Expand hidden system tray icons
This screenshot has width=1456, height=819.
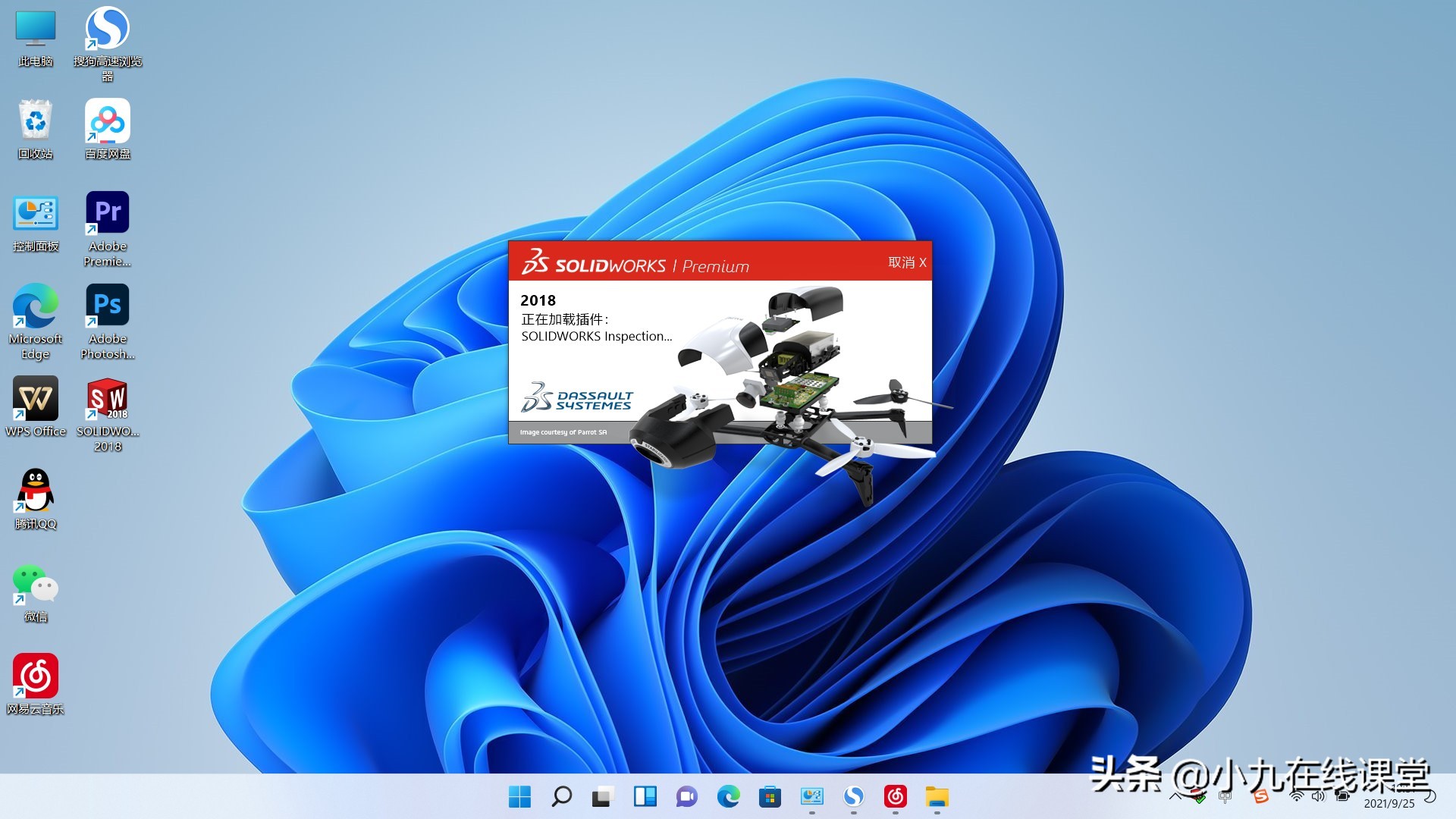coord(1176,797)
